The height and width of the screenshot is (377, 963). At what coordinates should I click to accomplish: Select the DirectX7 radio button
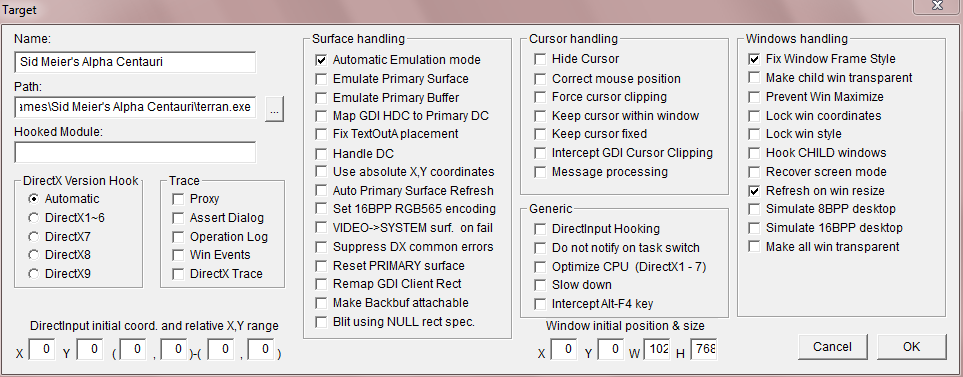coord(34,236)
